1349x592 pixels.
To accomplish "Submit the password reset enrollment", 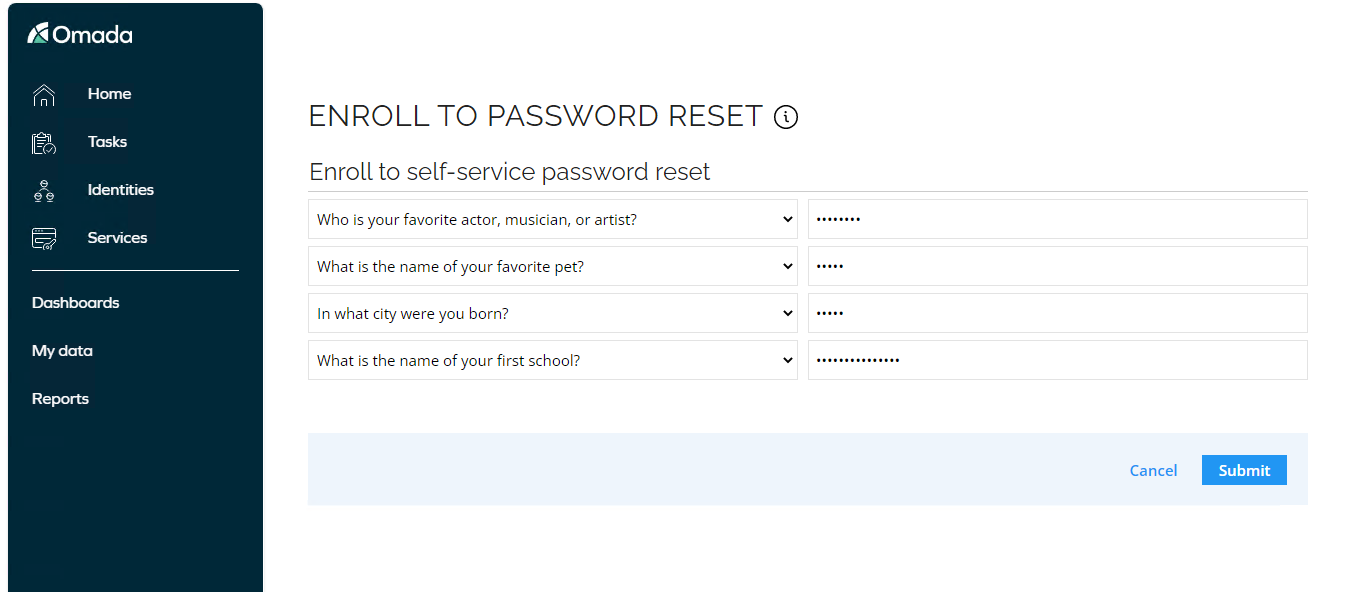I will (1244, 470).
